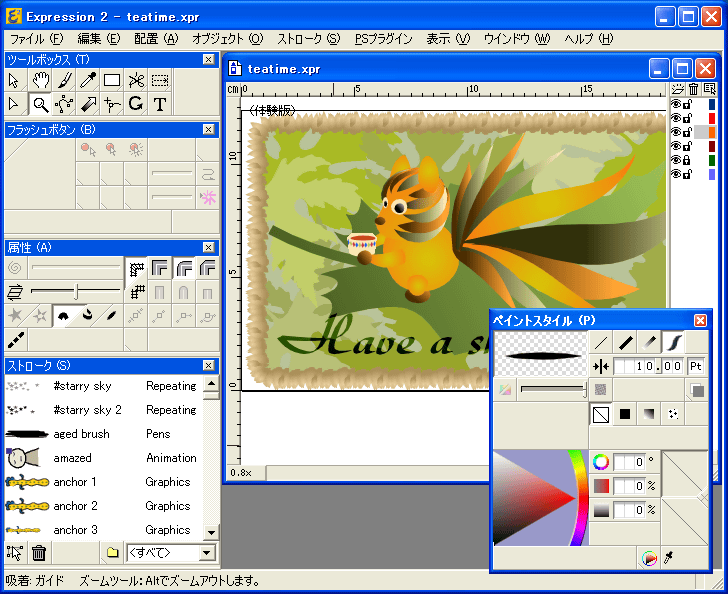The height and width of the screenshot is (594, 728).
Task: Select the gradient fill option in Paint Style
Action: click(x=649, y=414)
